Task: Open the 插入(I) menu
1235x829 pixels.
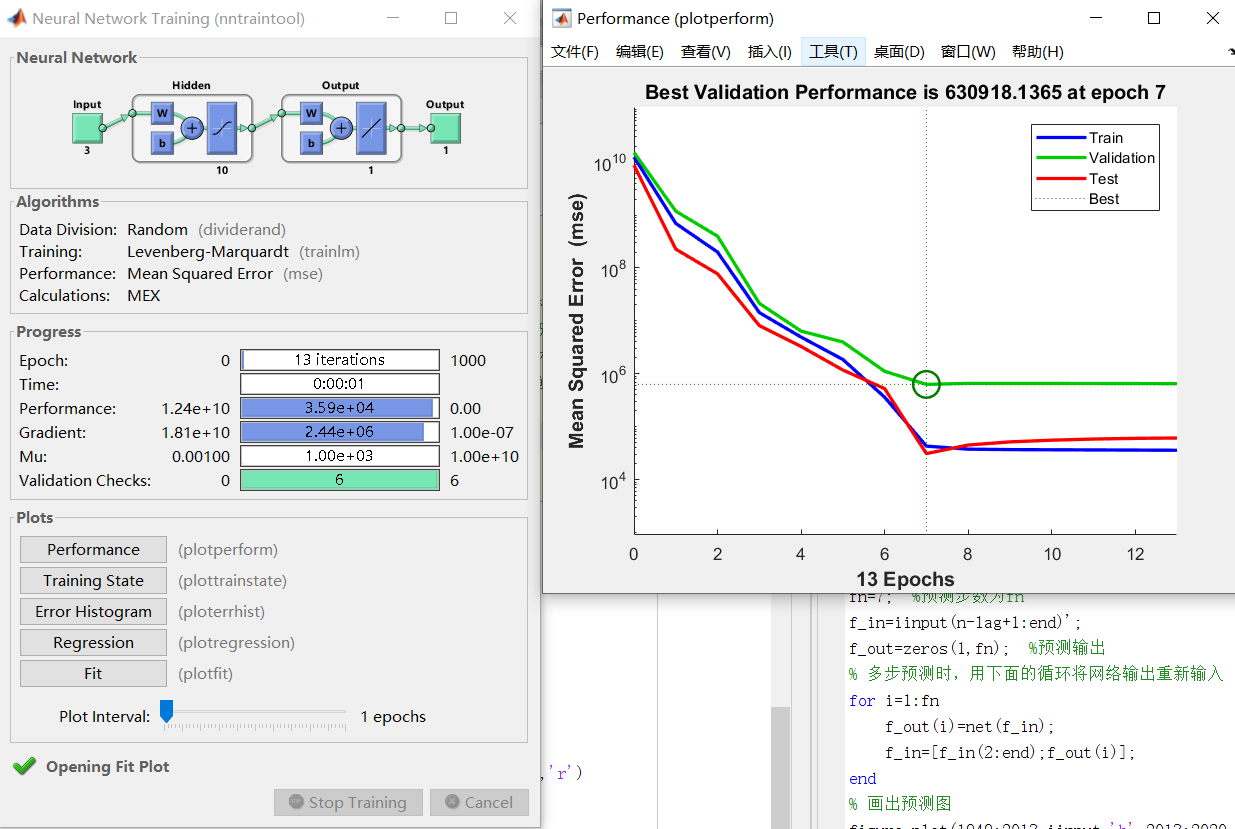Action: tap(770, 52)
